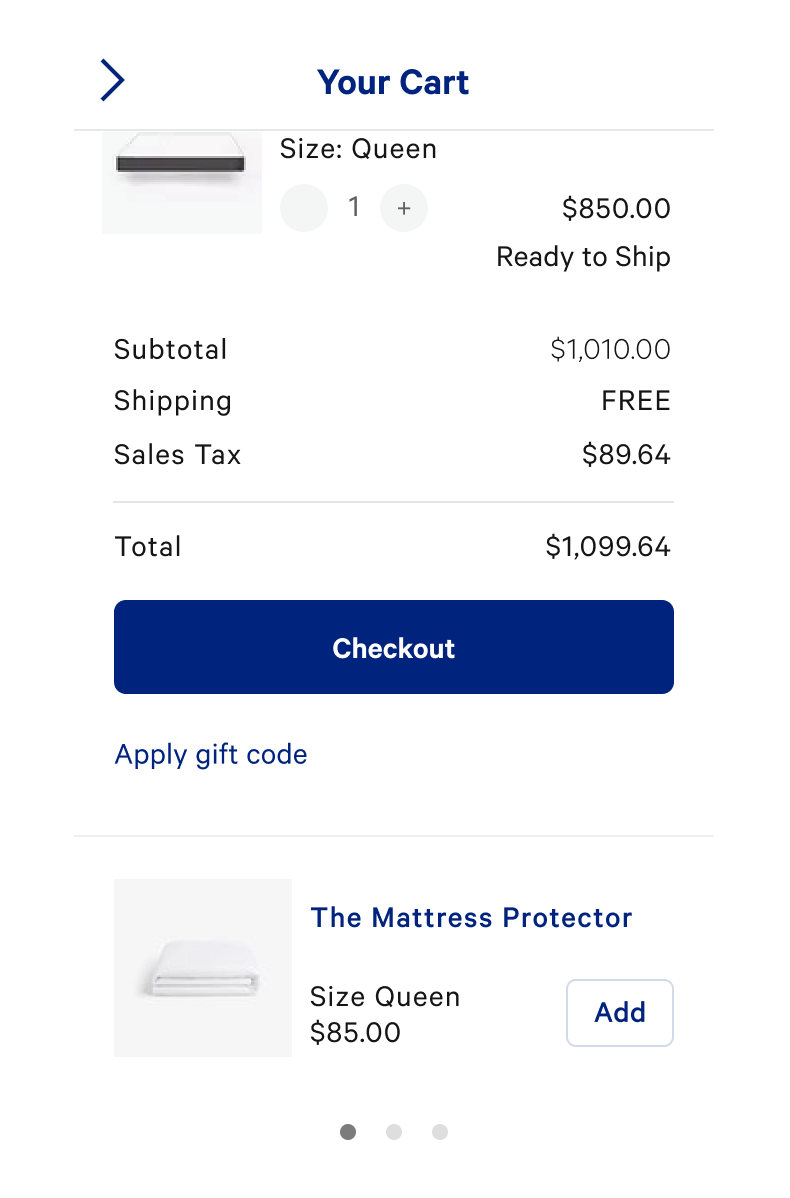Click the mattress quantity number 1

354,207
